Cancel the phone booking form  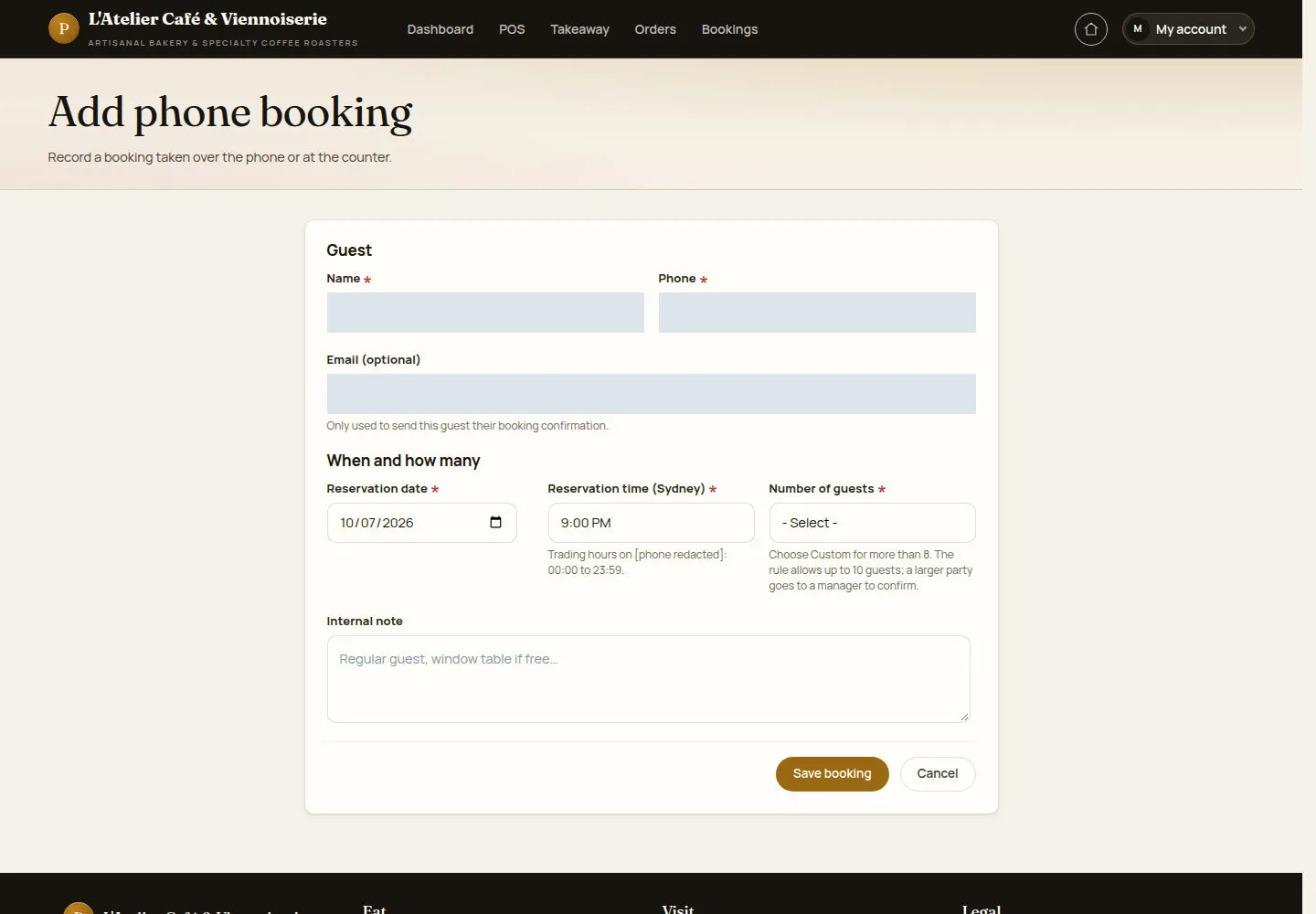point(938,774)
